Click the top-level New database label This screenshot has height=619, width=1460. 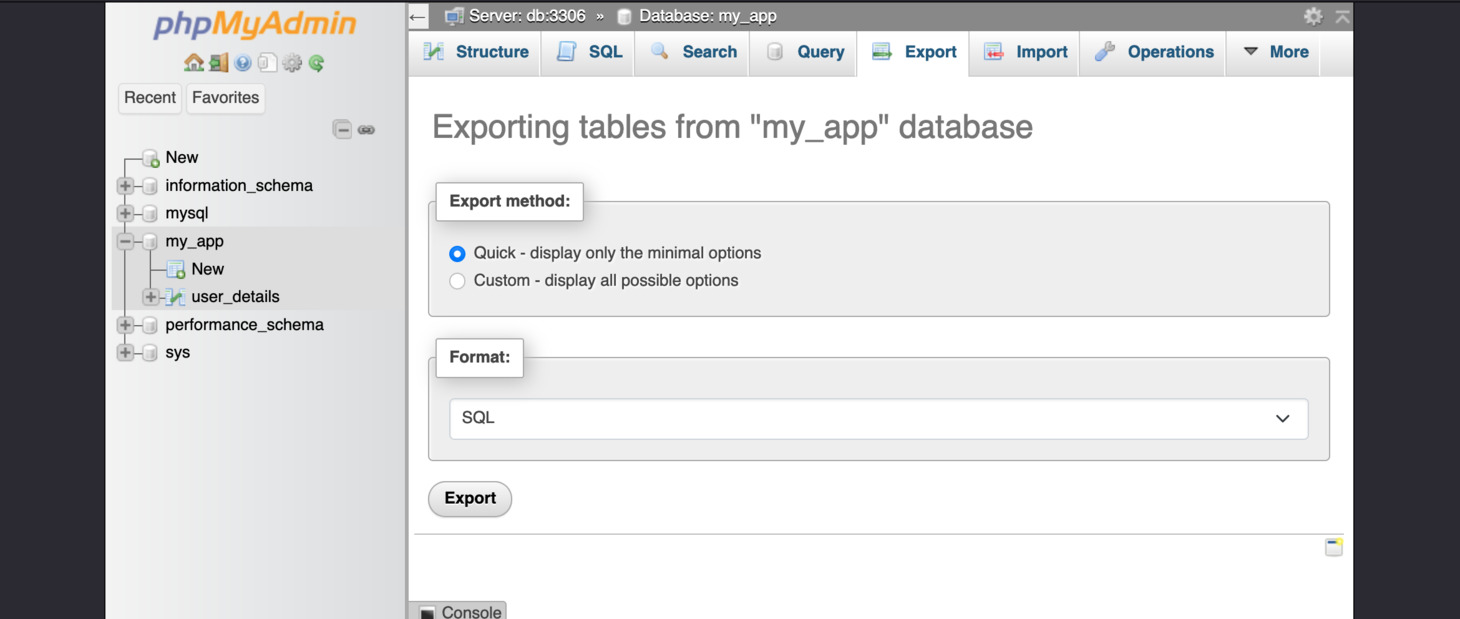click(x=181, y=158)
